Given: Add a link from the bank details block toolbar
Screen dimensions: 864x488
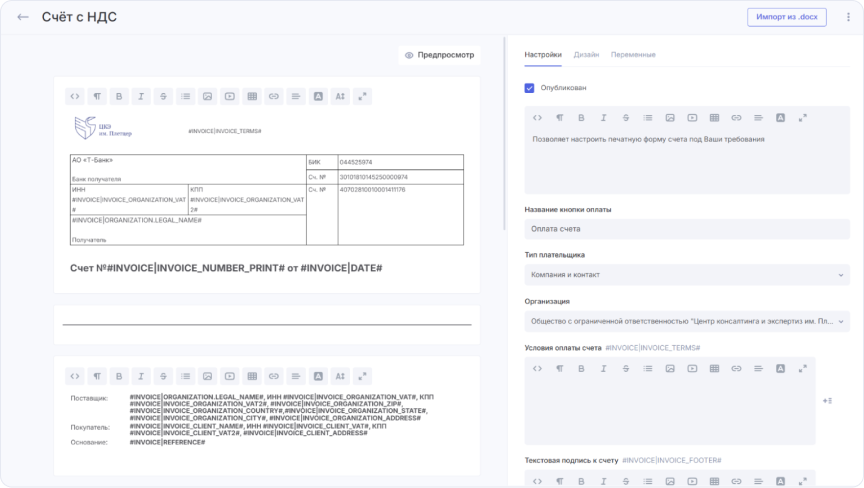Looking at the screenshot, I should pos(274,96).
